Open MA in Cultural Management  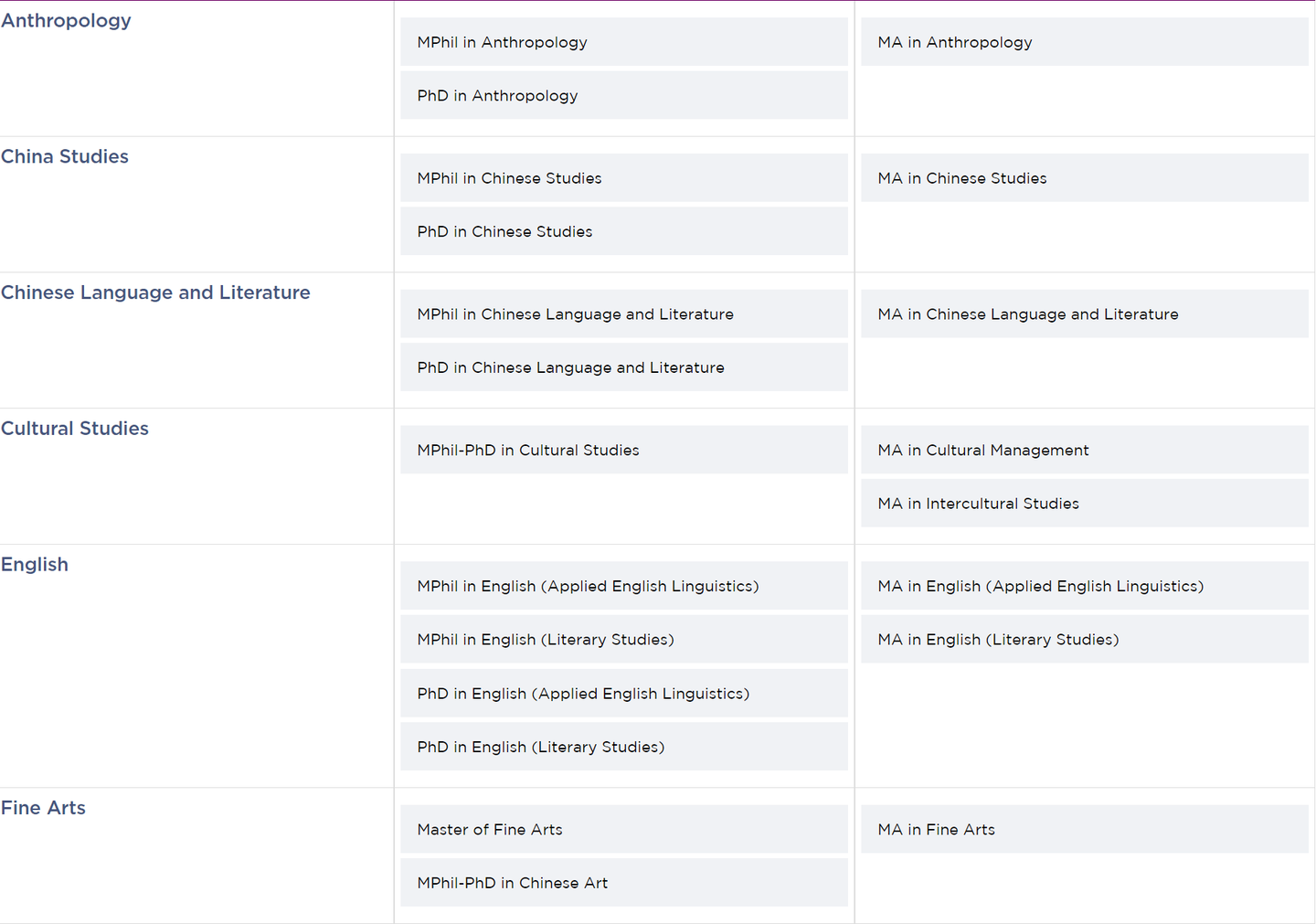coord(1085,450)
